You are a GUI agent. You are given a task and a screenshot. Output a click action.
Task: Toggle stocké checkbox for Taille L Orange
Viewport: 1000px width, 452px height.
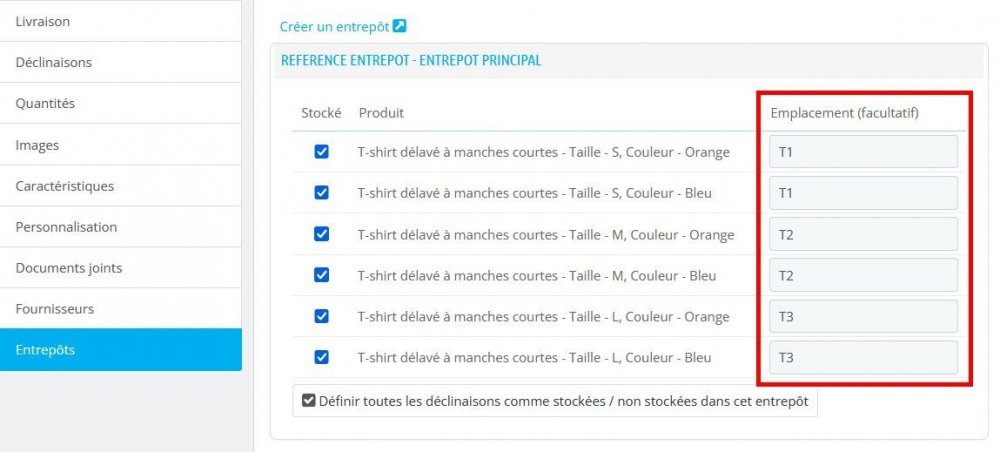[321, 316]
